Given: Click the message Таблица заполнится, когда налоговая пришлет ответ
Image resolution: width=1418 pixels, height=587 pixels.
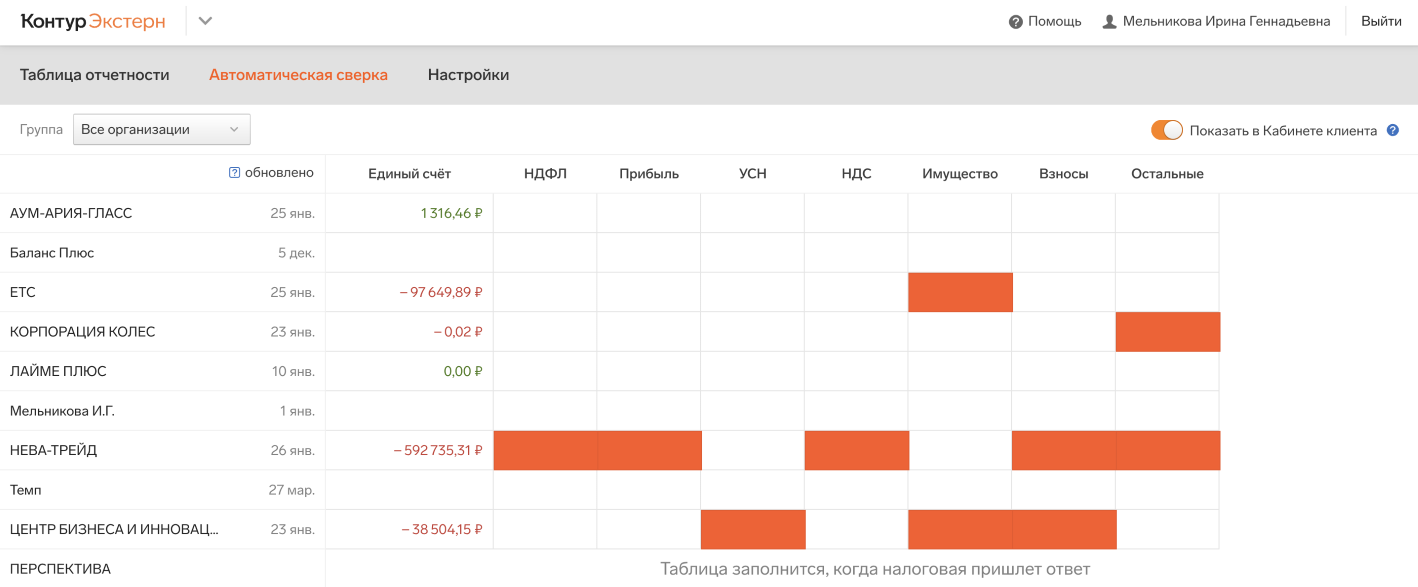Looking at the screenshot, I should click(875, 569).
